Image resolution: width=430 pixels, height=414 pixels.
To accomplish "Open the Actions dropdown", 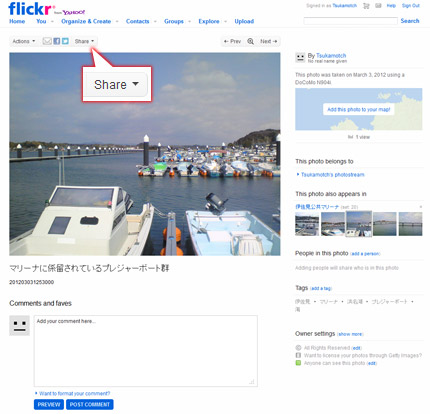I will [24, 41].
